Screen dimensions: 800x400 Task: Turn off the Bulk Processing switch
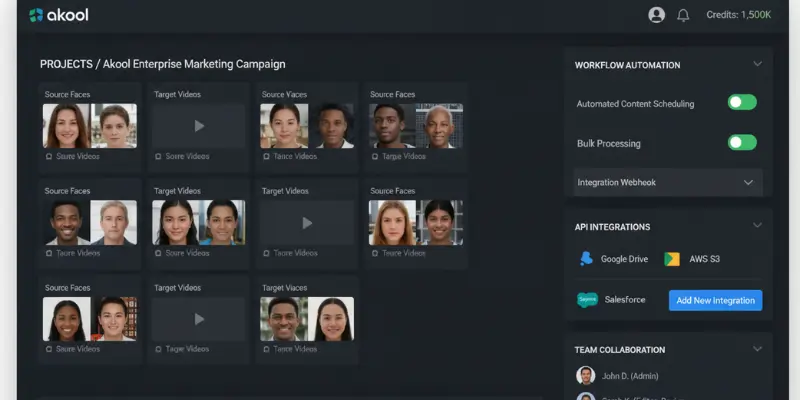click(742, 142)
